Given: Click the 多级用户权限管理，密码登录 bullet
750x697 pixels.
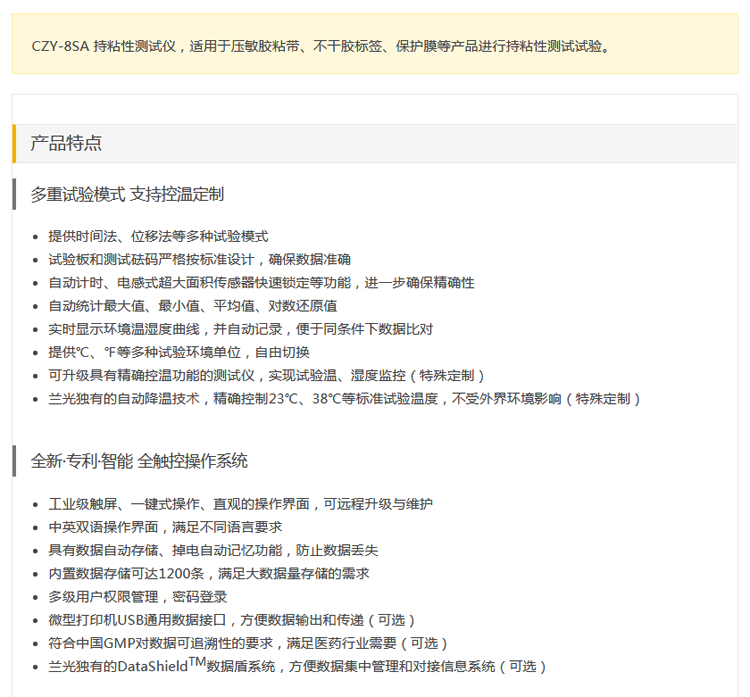Looking at the screenshot, I should click(x=137, y=597).
